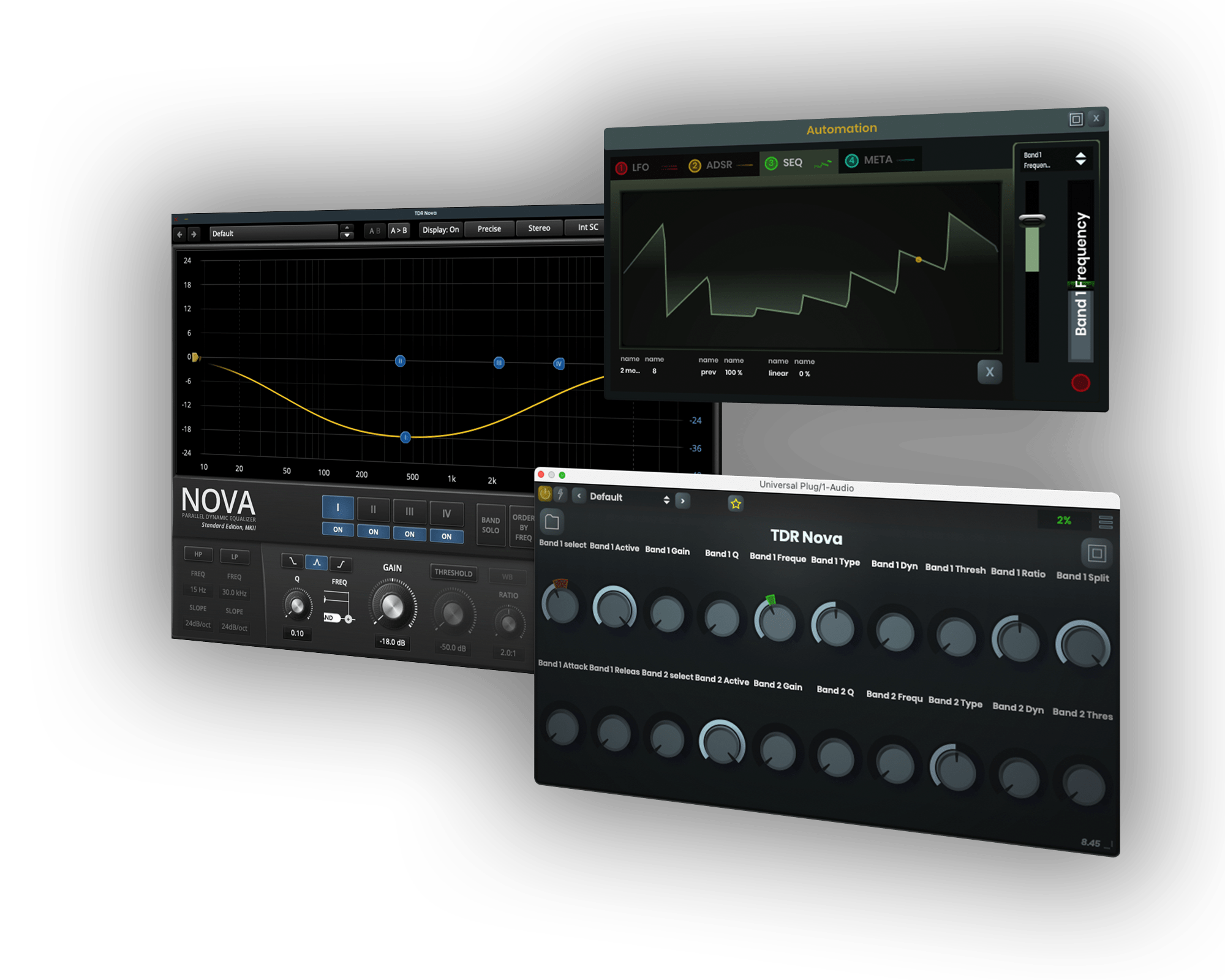The width and height of the screenshot is (1225, 980).
Task: Select the low shelf filter shape icon
Action: [292, 560]
